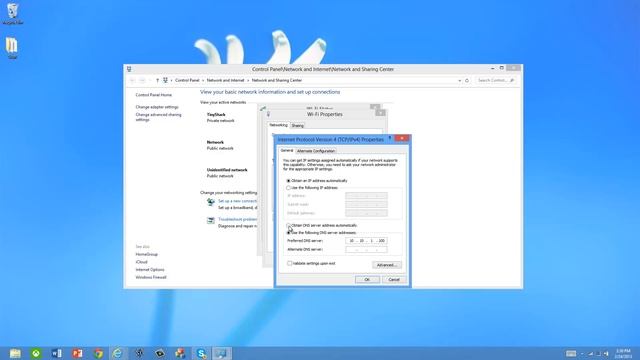
Task: Open the network signal tray icon
Action: 591,353
